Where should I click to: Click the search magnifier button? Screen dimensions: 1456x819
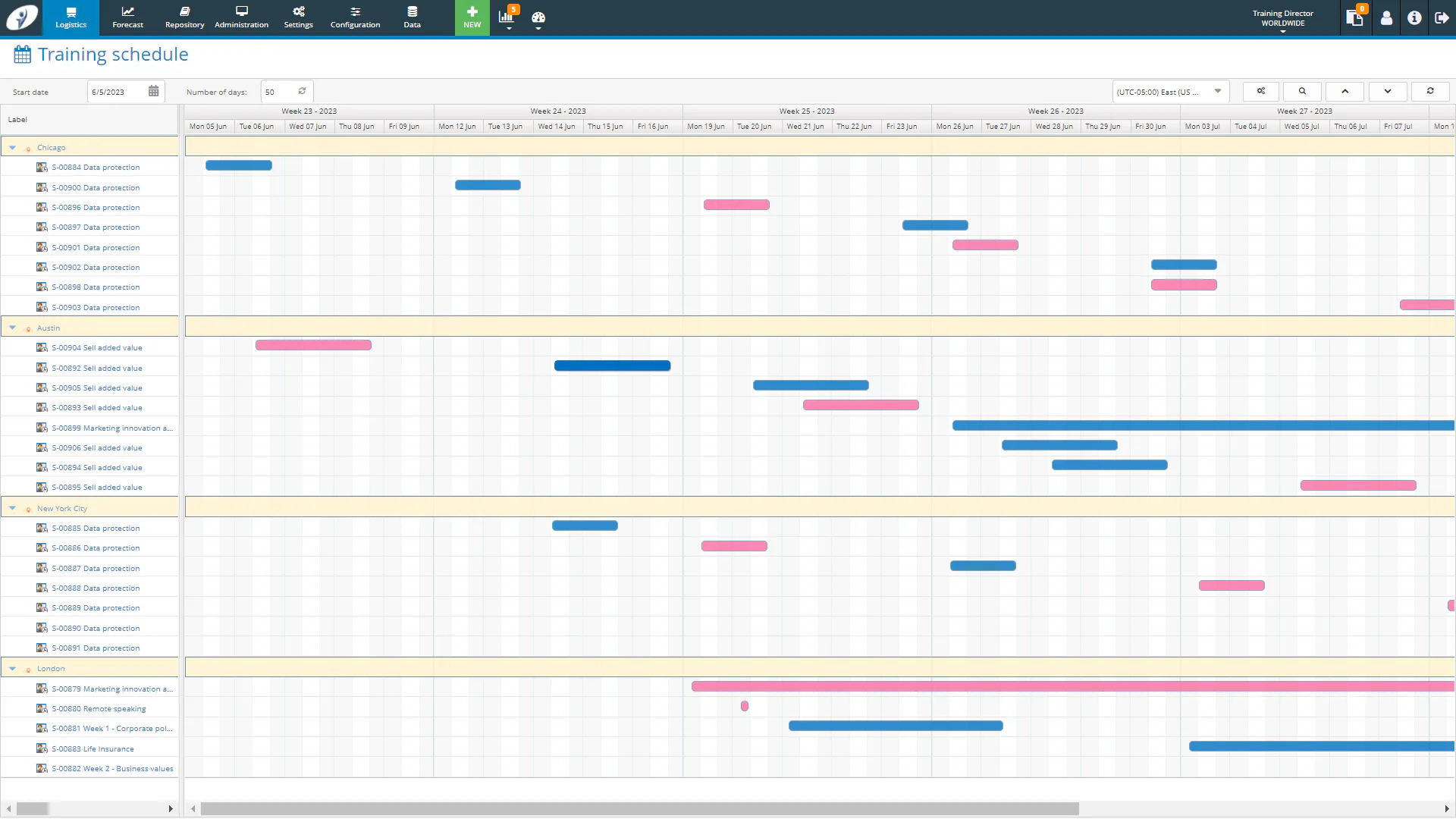[1302, 91]
